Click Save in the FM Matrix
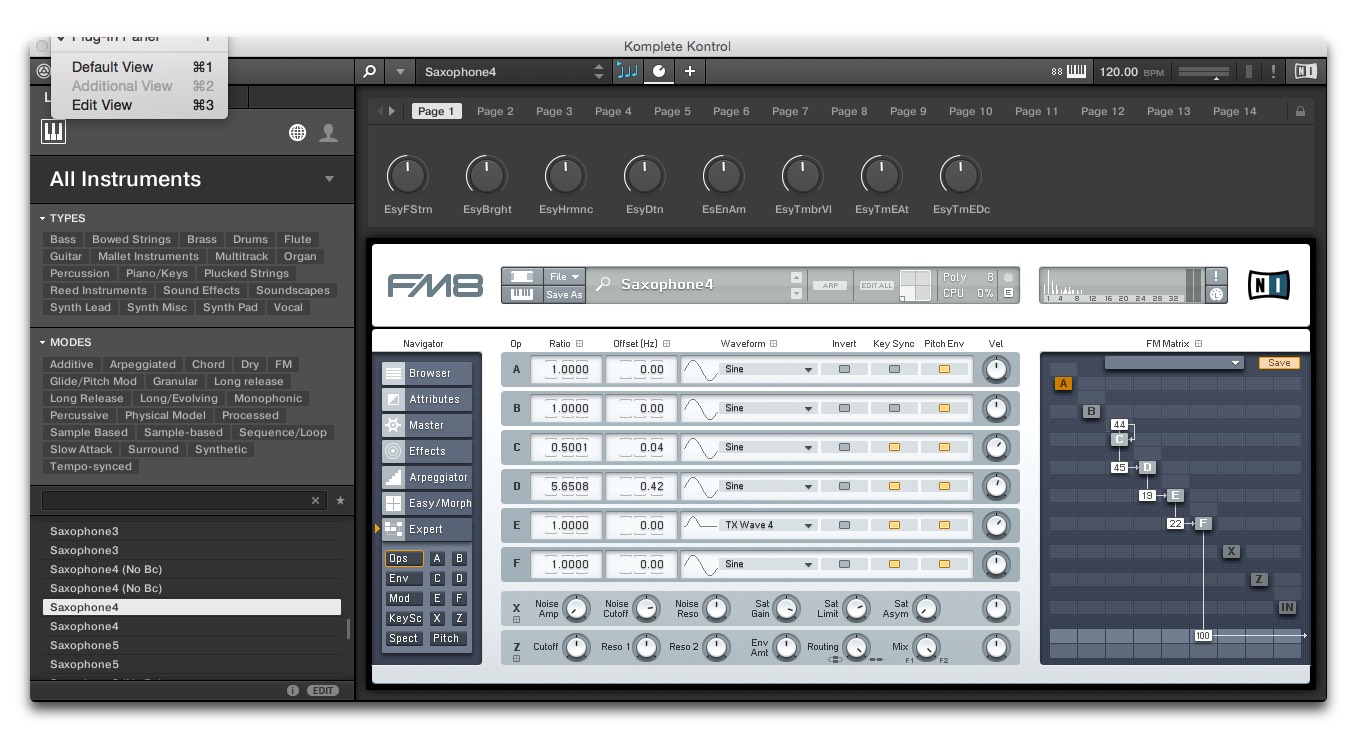1358x738 pixels. point(1279,363)
